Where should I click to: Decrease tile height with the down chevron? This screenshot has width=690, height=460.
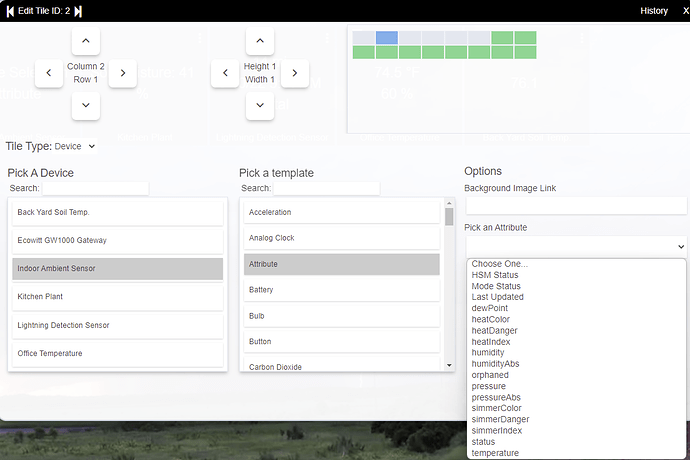click(x=259, y=105)
